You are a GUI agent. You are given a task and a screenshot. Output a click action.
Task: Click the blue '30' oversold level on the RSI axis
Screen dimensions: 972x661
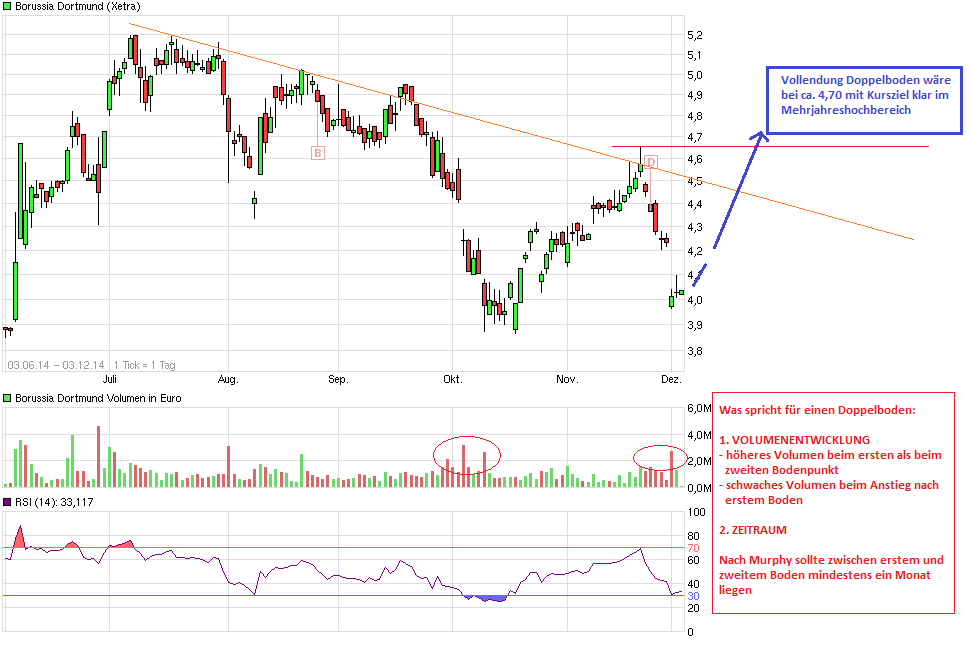(x=693, y=596)
